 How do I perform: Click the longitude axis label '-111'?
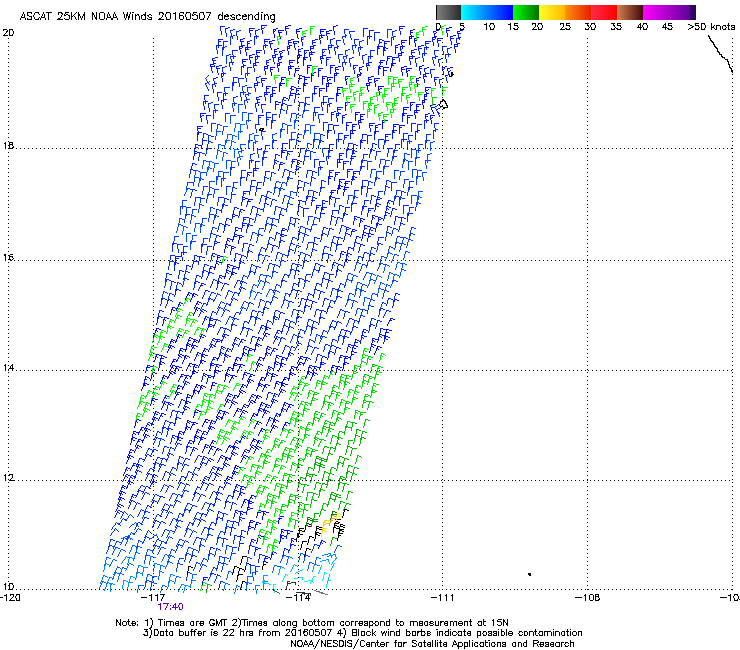coord(442,598)
